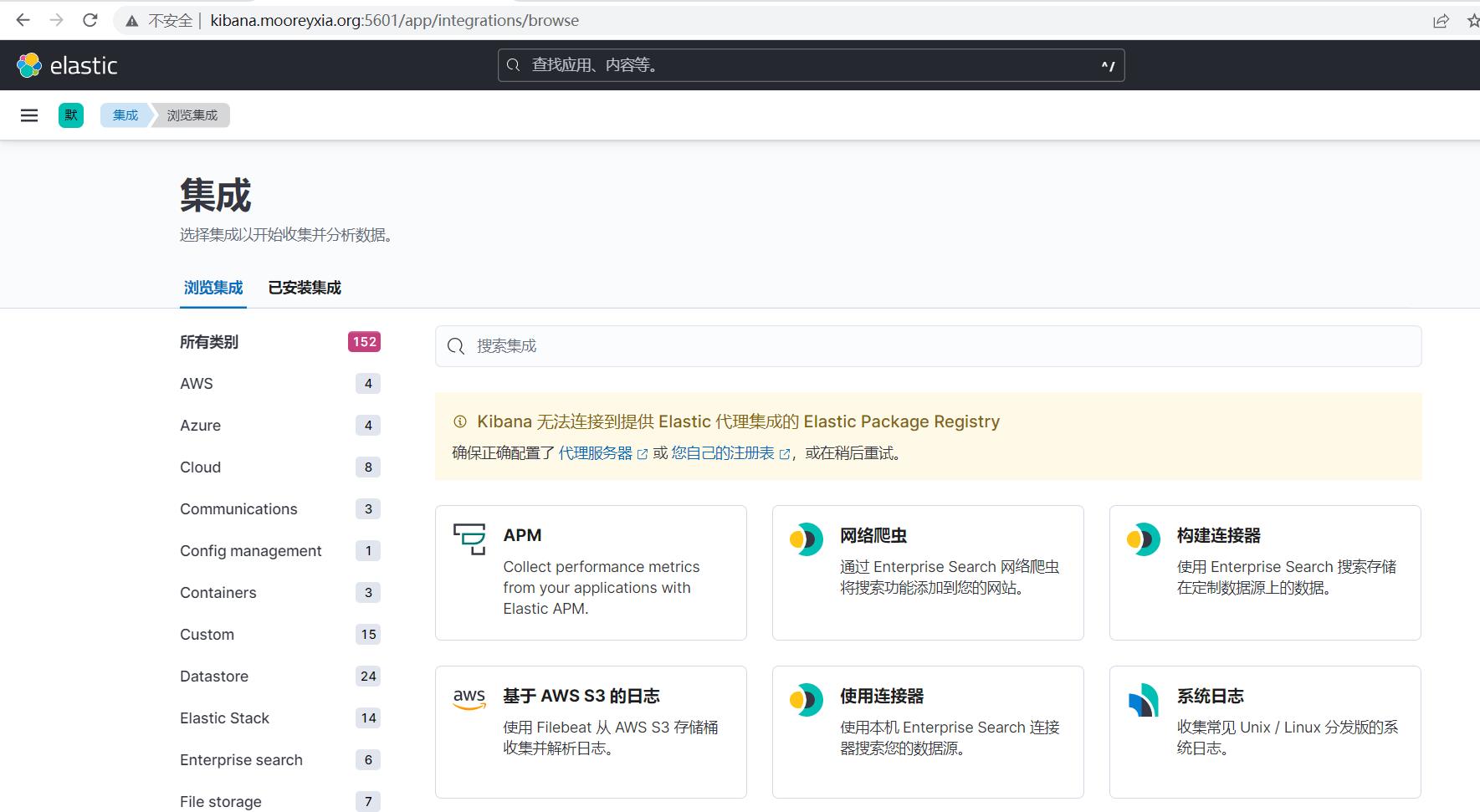Reload the page with refresh icon
The image size is (1480, 812).
[x=90, y=20]
